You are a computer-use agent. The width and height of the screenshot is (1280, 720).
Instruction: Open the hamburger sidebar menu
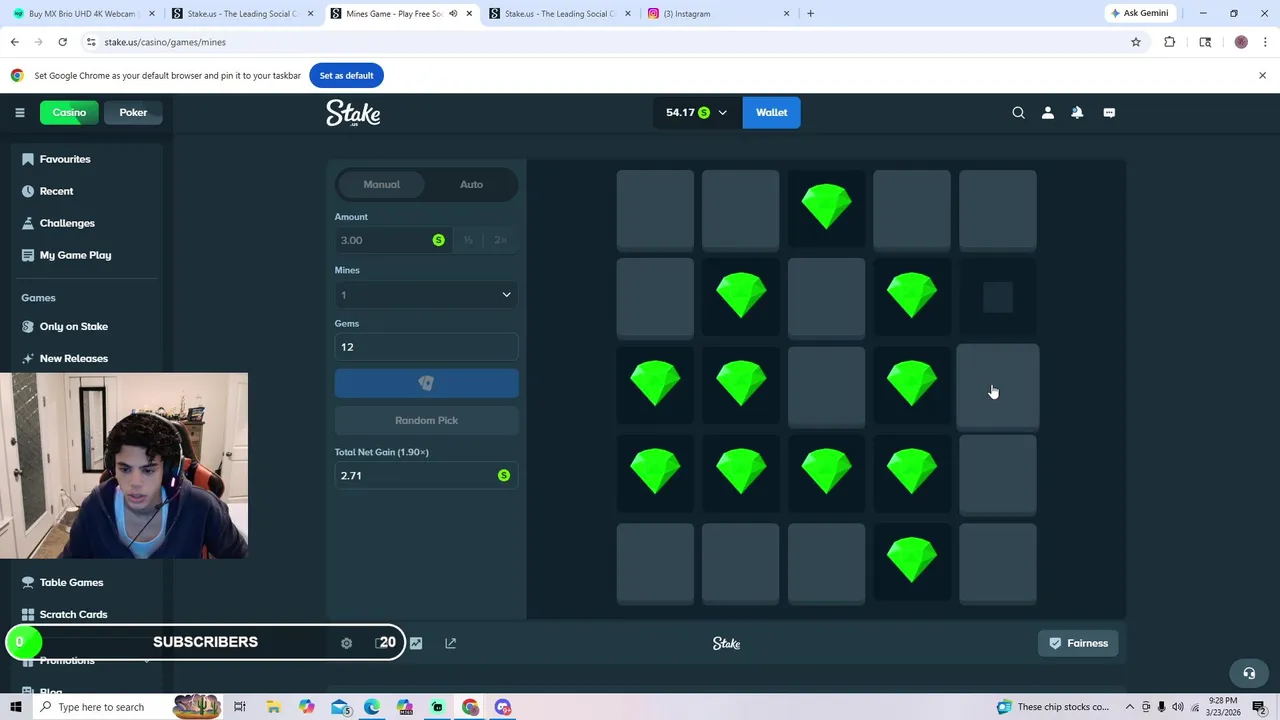19,112
